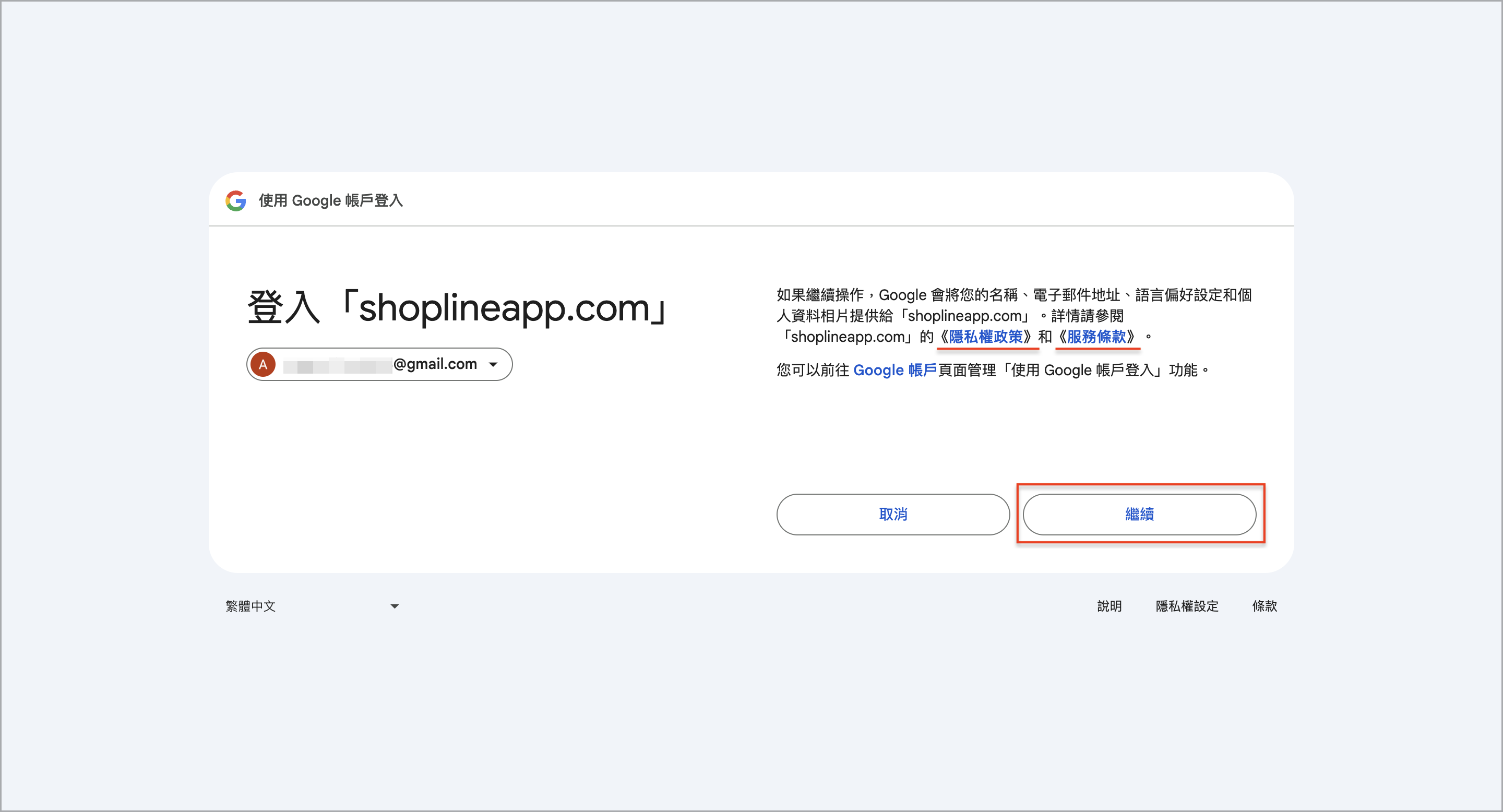The width and height of the screenshot is (1503, 812).
Task: Click the 繼續 continue button
Action: tap(1139, 514)
